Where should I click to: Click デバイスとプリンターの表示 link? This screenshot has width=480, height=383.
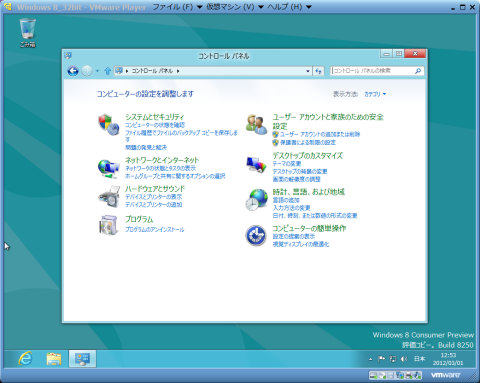coord(153,197)
